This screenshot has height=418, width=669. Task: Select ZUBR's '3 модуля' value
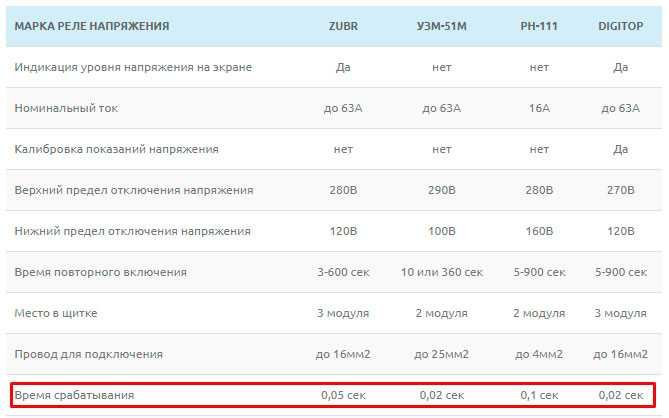click(x=343, y=314)
